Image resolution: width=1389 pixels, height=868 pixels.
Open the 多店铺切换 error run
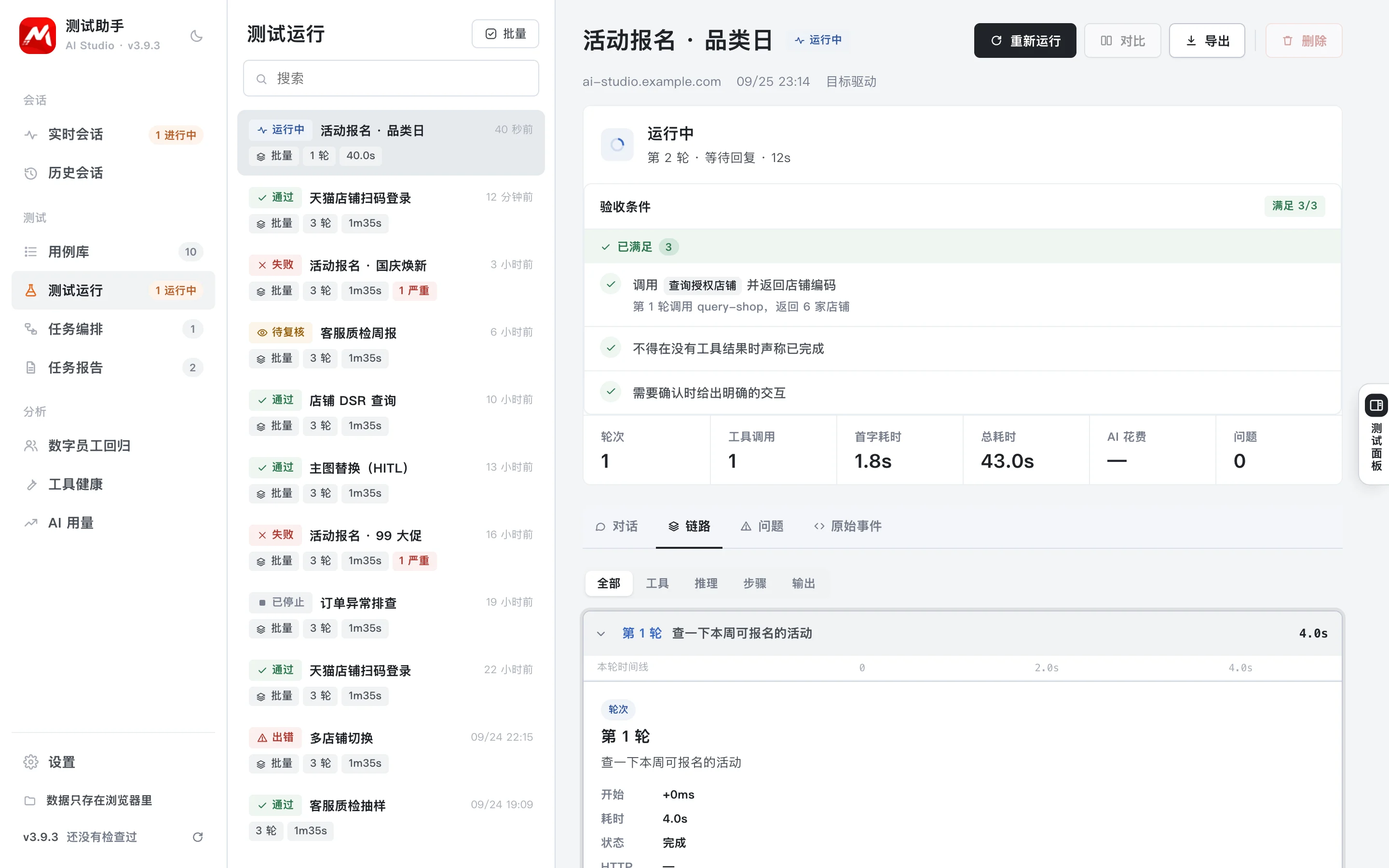point(391,750)
